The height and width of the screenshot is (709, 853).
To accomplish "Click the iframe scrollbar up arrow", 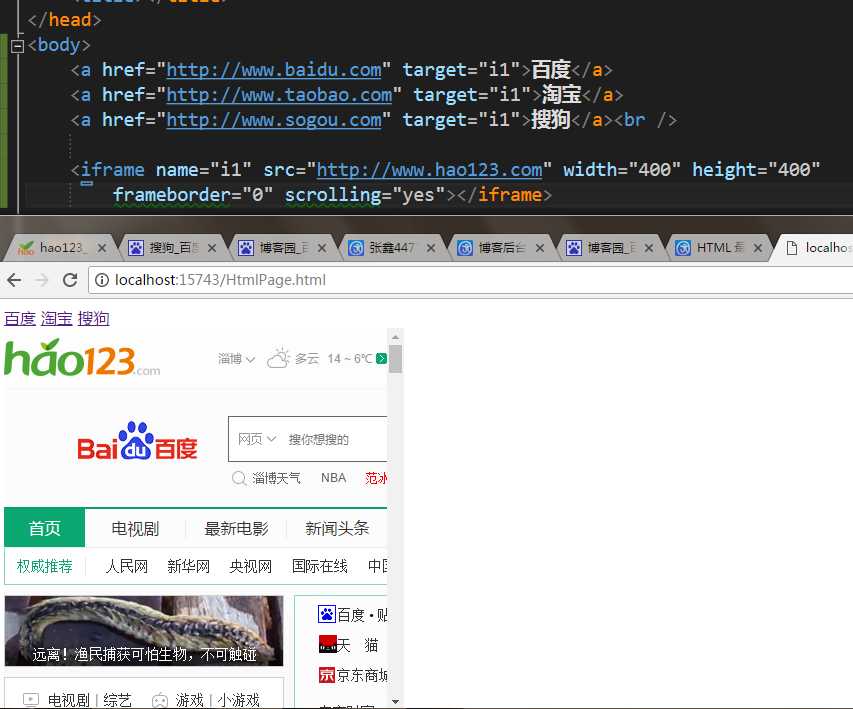I will tap(395, 337).
